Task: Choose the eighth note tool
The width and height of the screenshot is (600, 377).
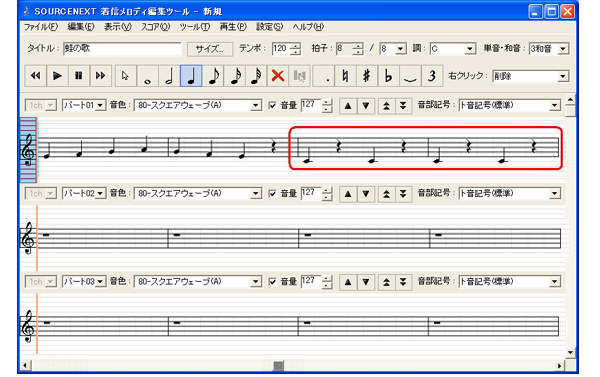Action: click(x=213, y=76)
